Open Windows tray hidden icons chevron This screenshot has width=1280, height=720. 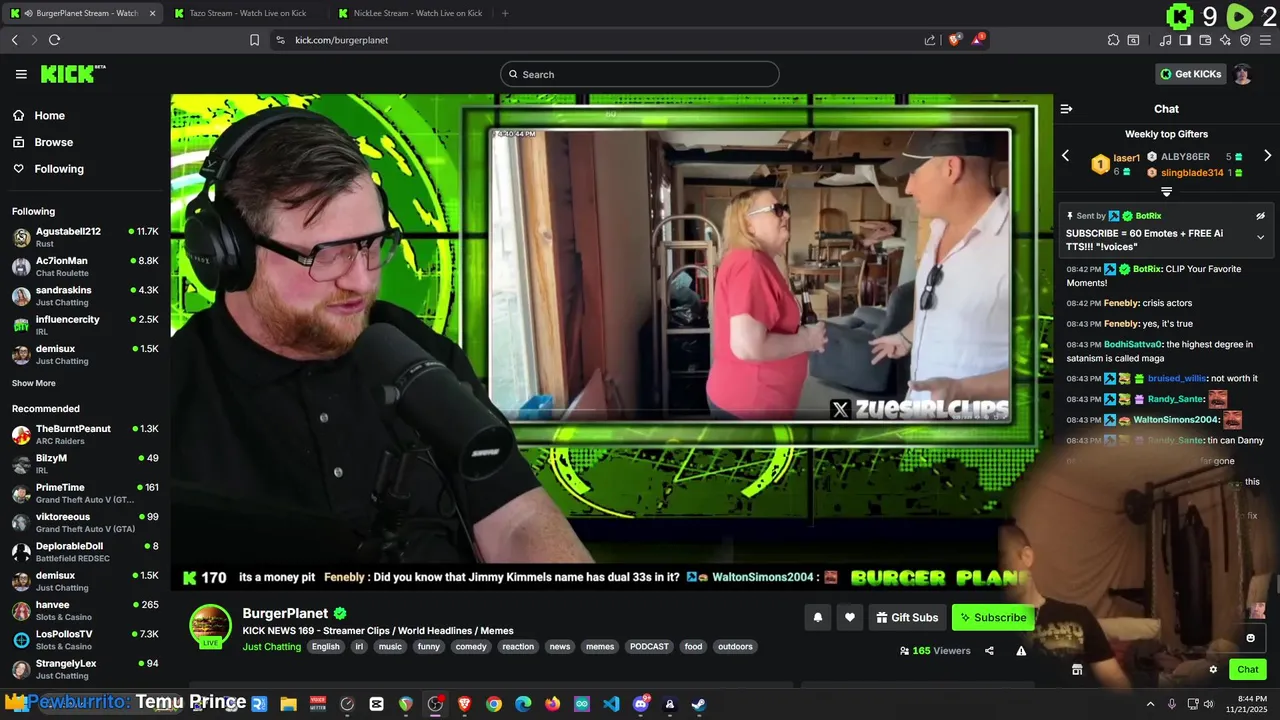click(x=1150, y=704)
